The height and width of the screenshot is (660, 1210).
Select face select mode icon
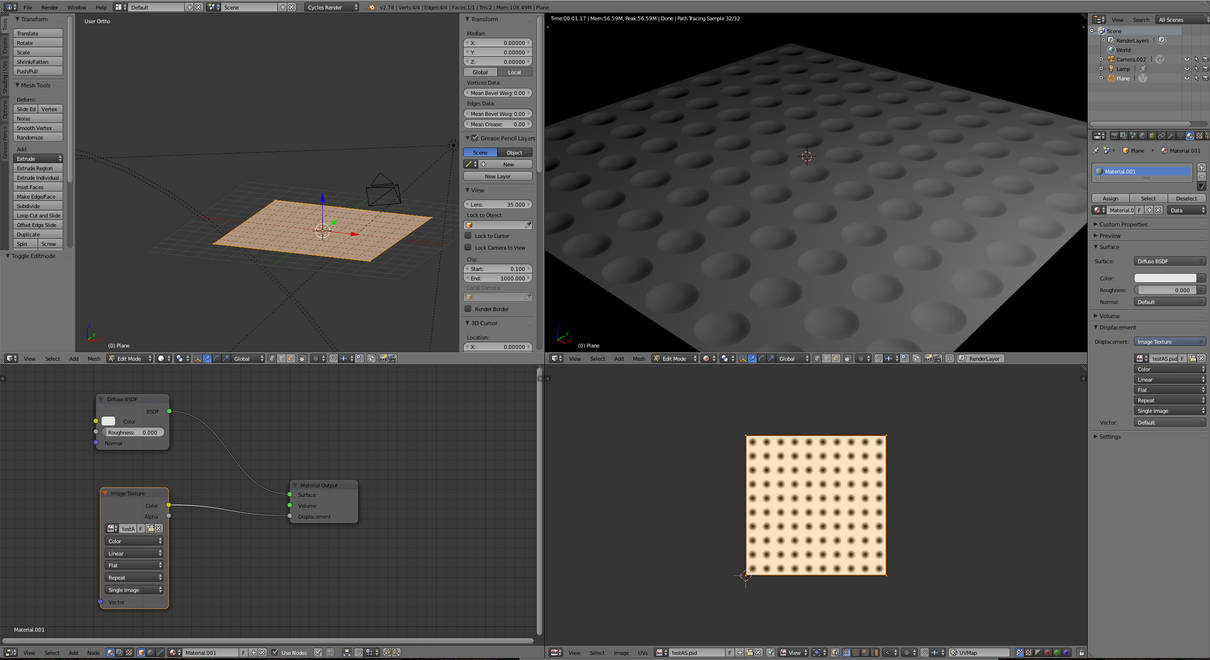tap(292, 358)
